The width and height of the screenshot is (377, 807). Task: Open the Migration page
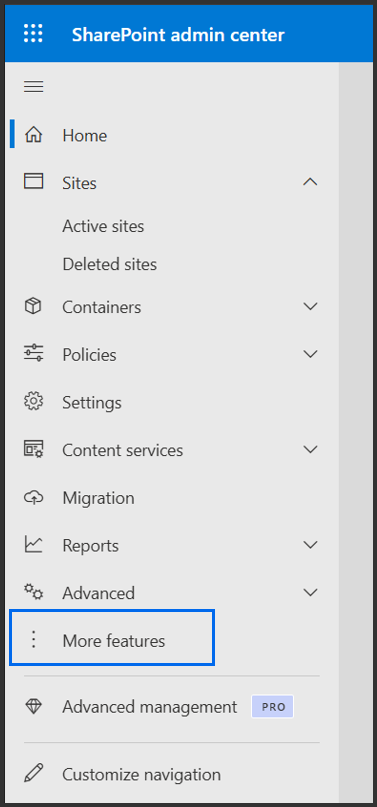tap(99, 498)
